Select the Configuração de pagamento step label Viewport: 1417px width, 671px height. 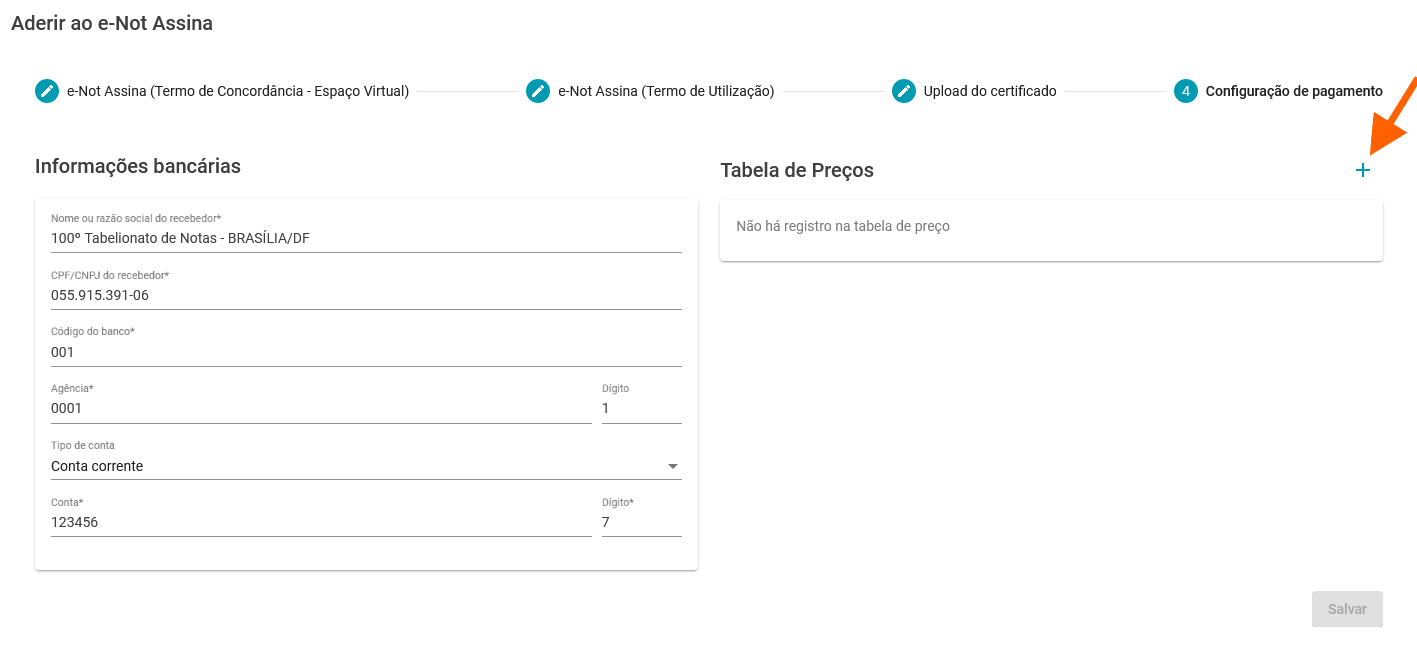[1294, 91]
